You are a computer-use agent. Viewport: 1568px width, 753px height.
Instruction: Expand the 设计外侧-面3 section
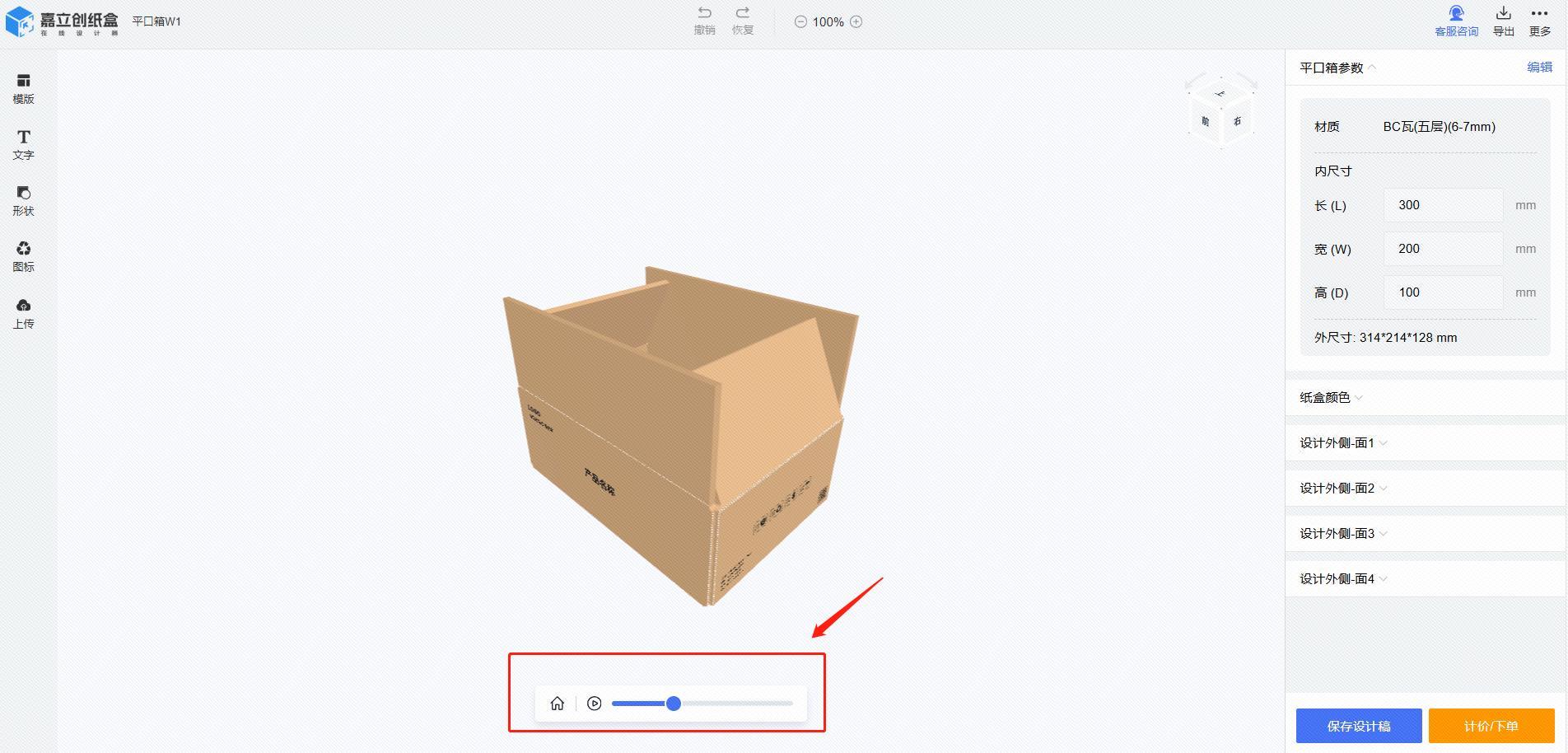pos(1343,534)
